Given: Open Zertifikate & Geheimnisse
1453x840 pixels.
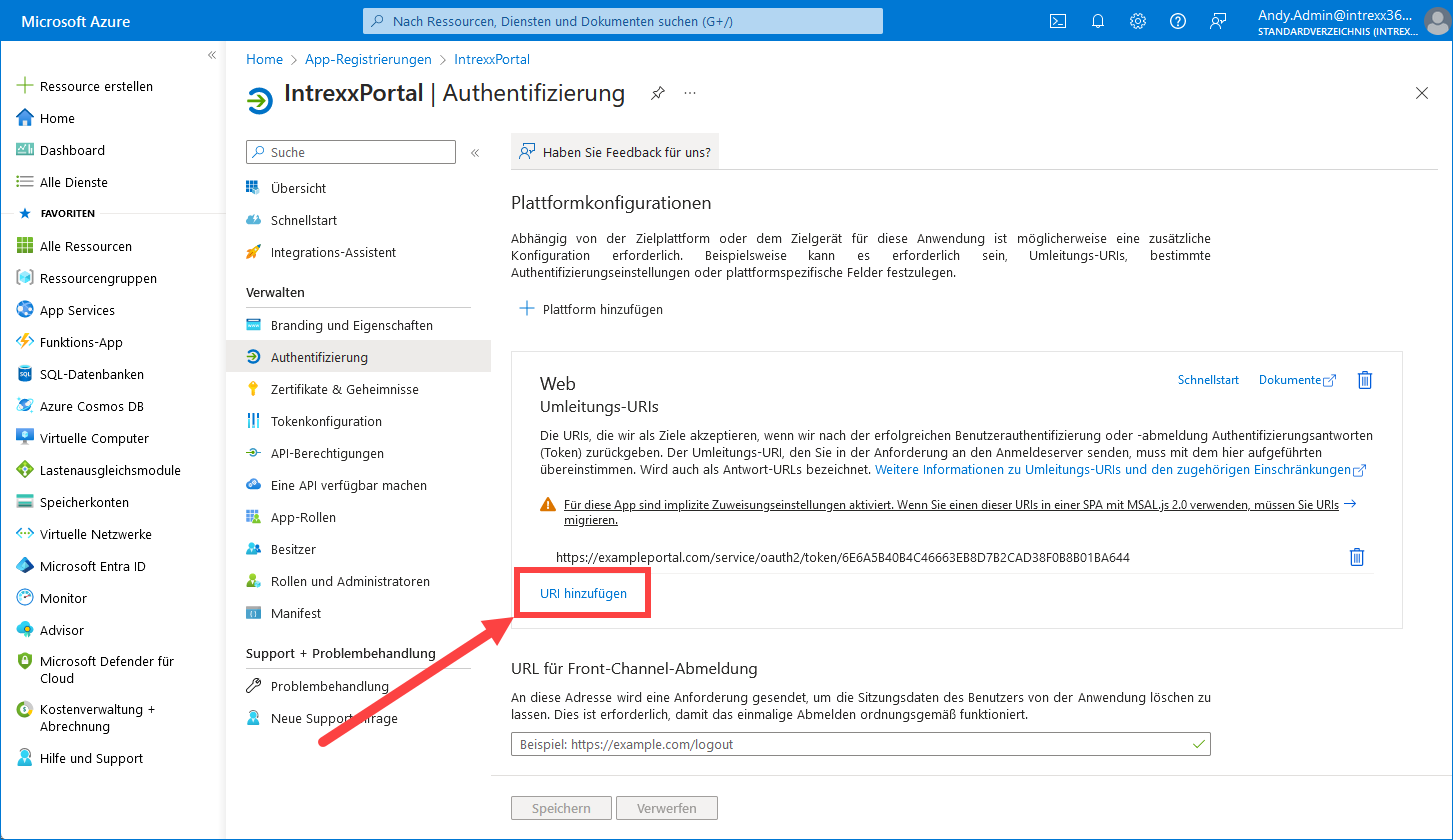Looking at the screenshot, I should pos(332,389).
